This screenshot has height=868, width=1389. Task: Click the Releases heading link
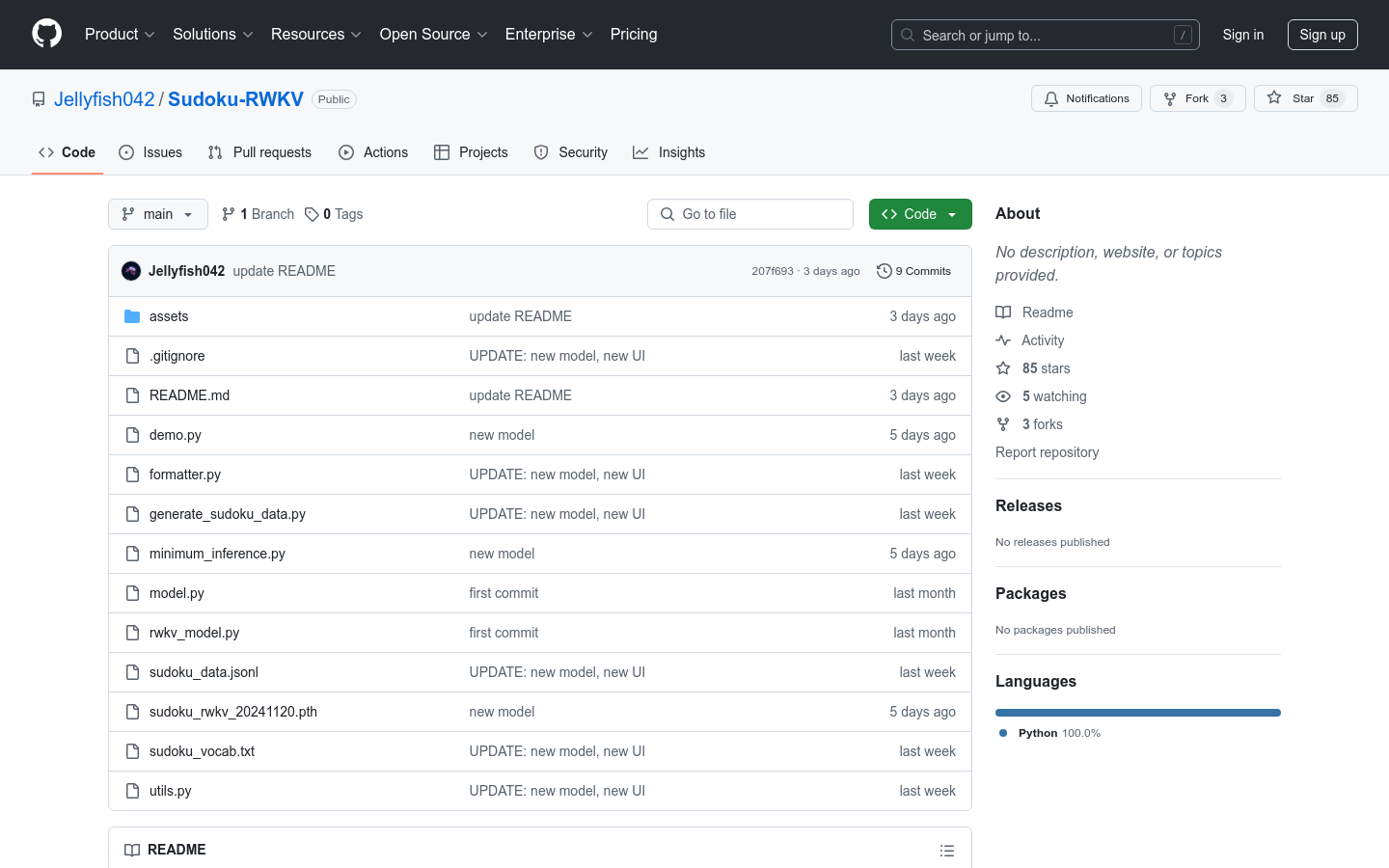[x=1028, y=505]
